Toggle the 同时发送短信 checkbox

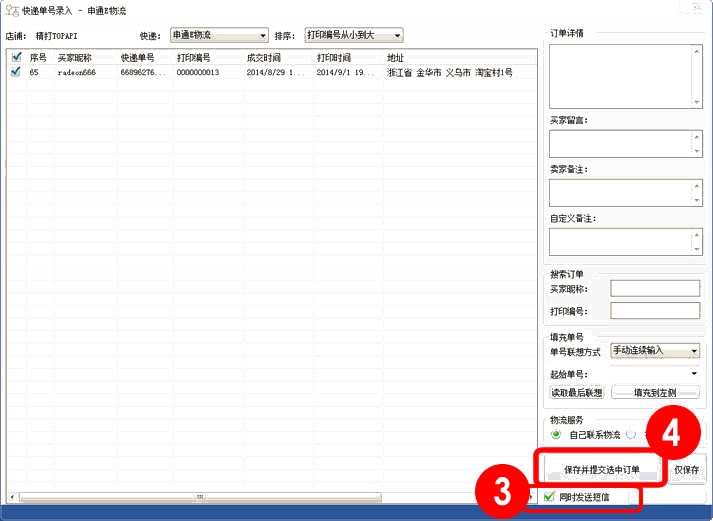550,496
